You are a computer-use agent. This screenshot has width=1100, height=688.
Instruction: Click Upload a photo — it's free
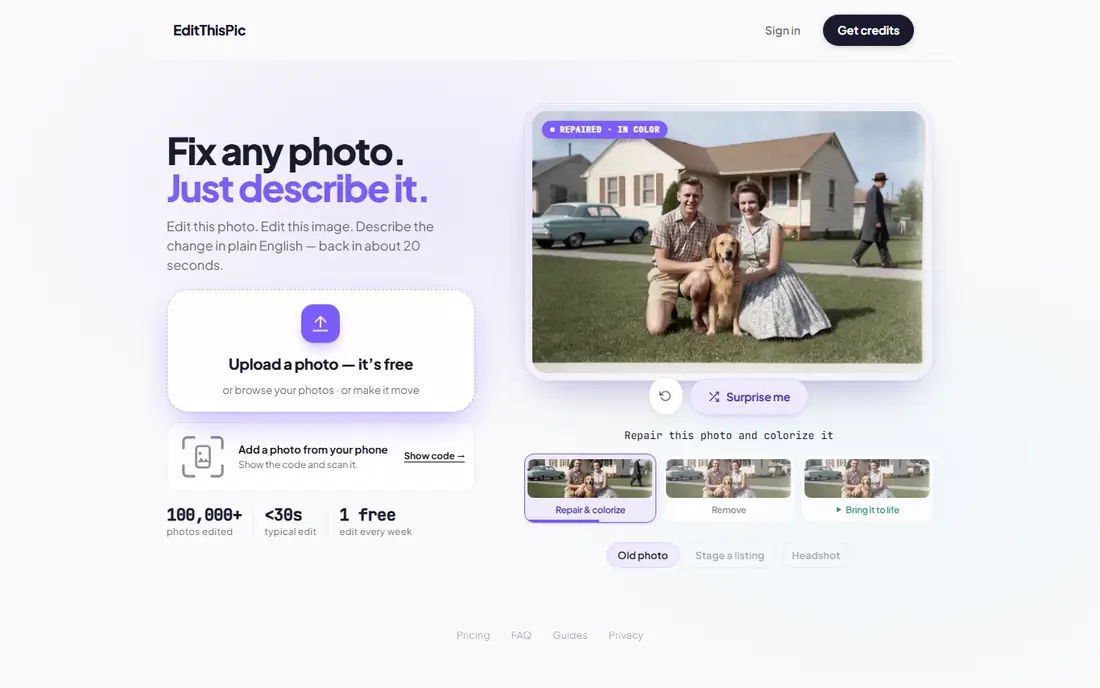click(x=321, y=364)
